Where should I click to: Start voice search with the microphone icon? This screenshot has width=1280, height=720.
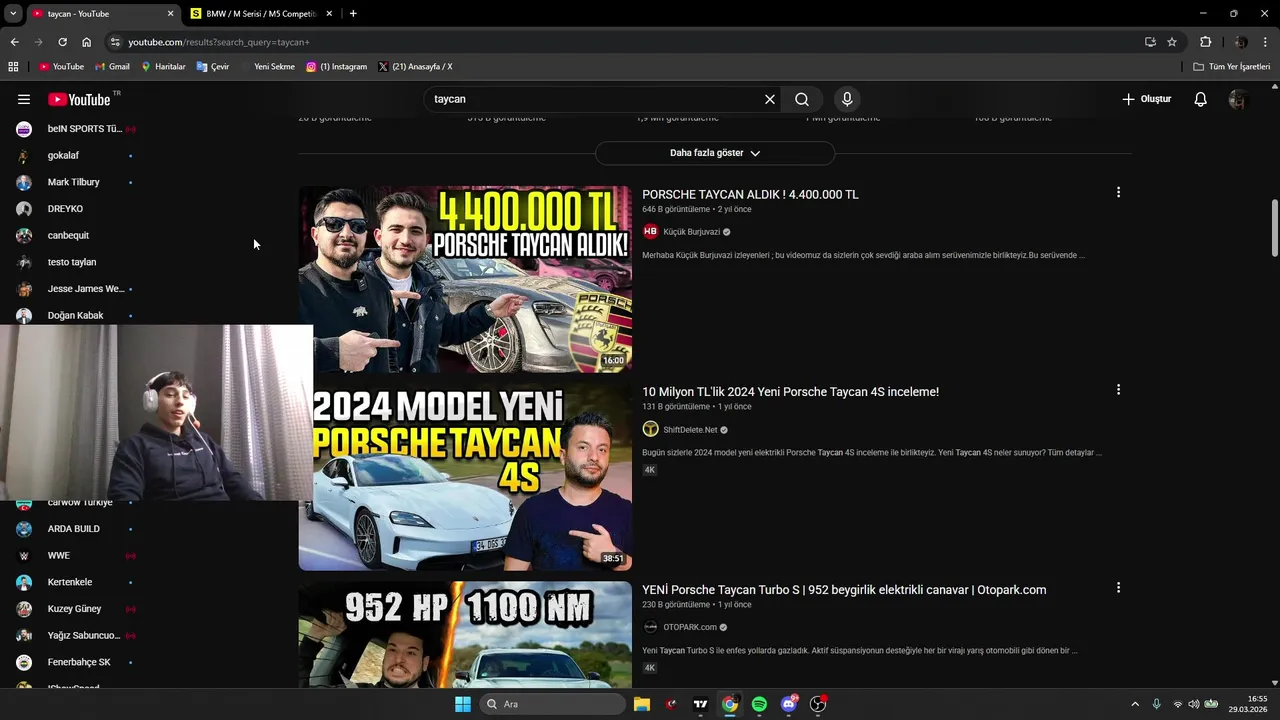pyautogui.click(x=847, y=99)
